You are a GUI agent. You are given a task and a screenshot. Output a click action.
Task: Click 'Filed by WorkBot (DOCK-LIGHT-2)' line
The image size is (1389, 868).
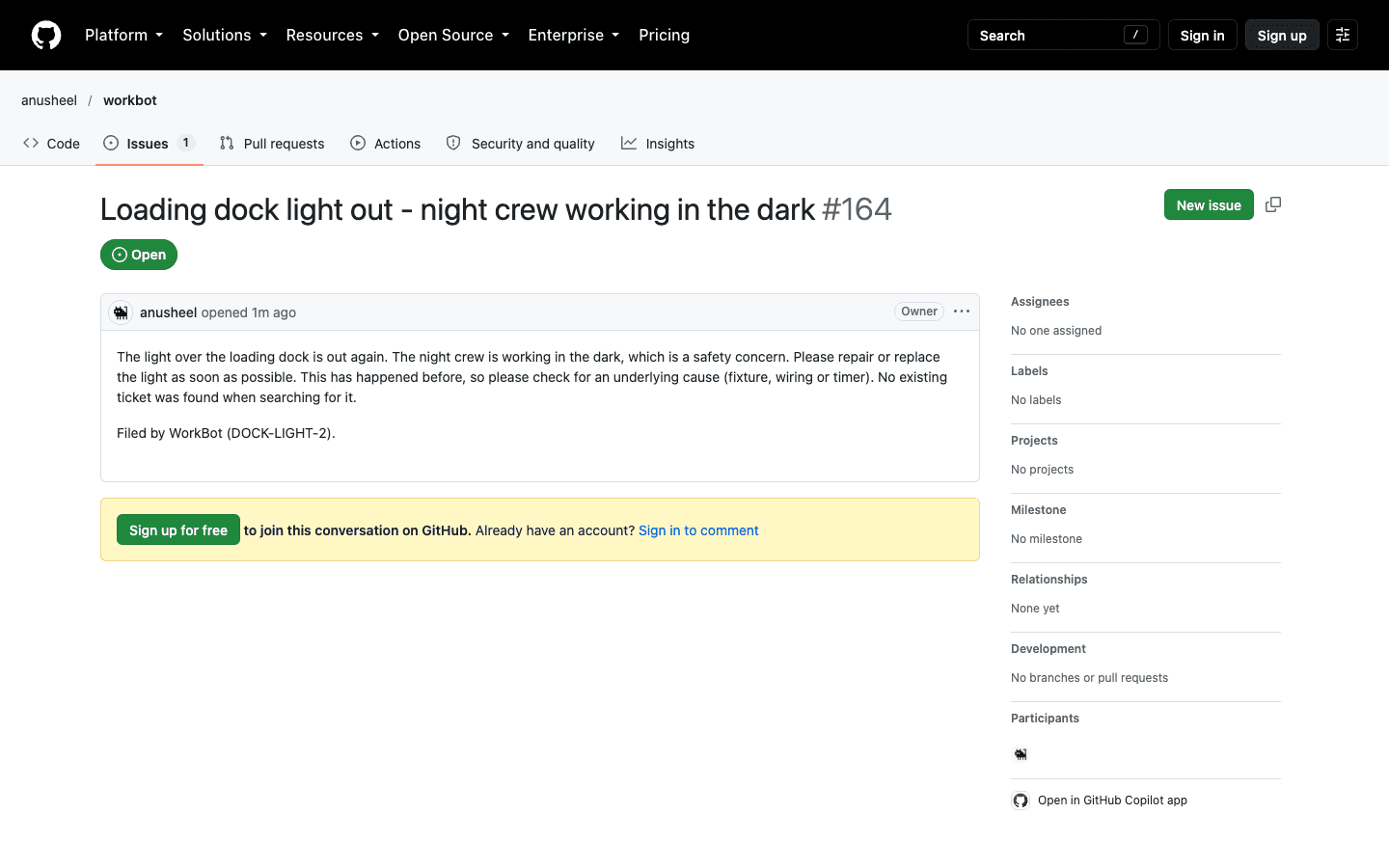226,433
